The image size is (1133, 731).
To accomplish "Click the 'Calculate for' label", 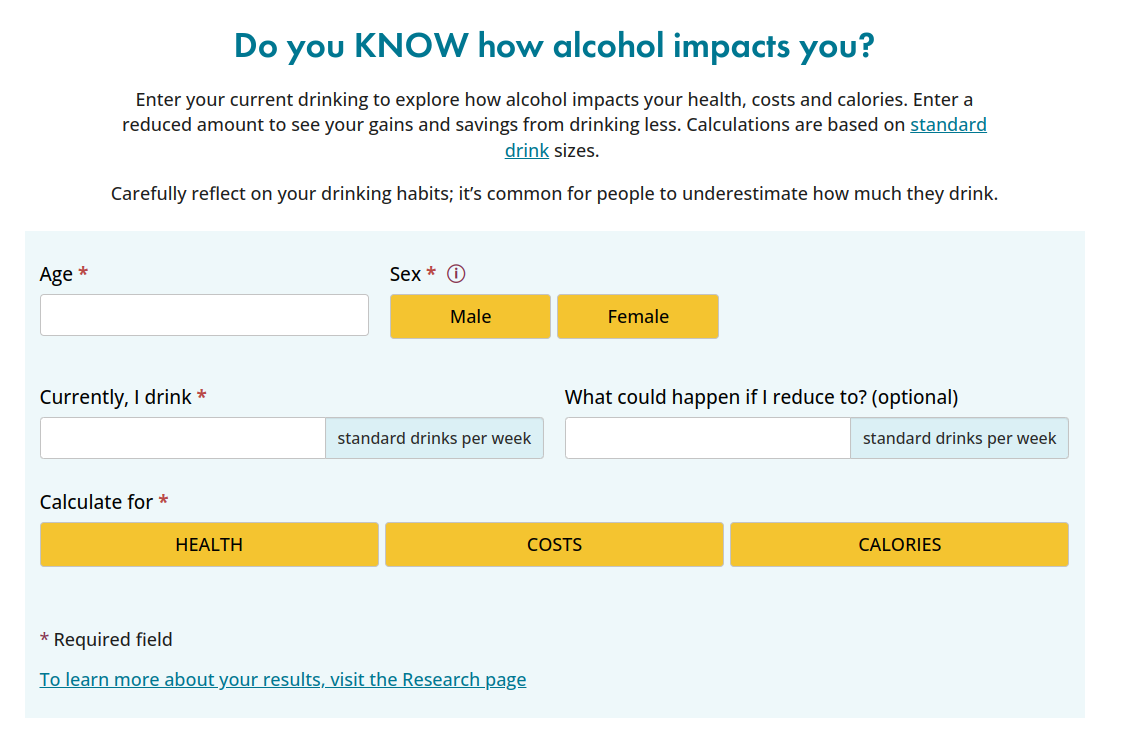I will click(96, 502).
